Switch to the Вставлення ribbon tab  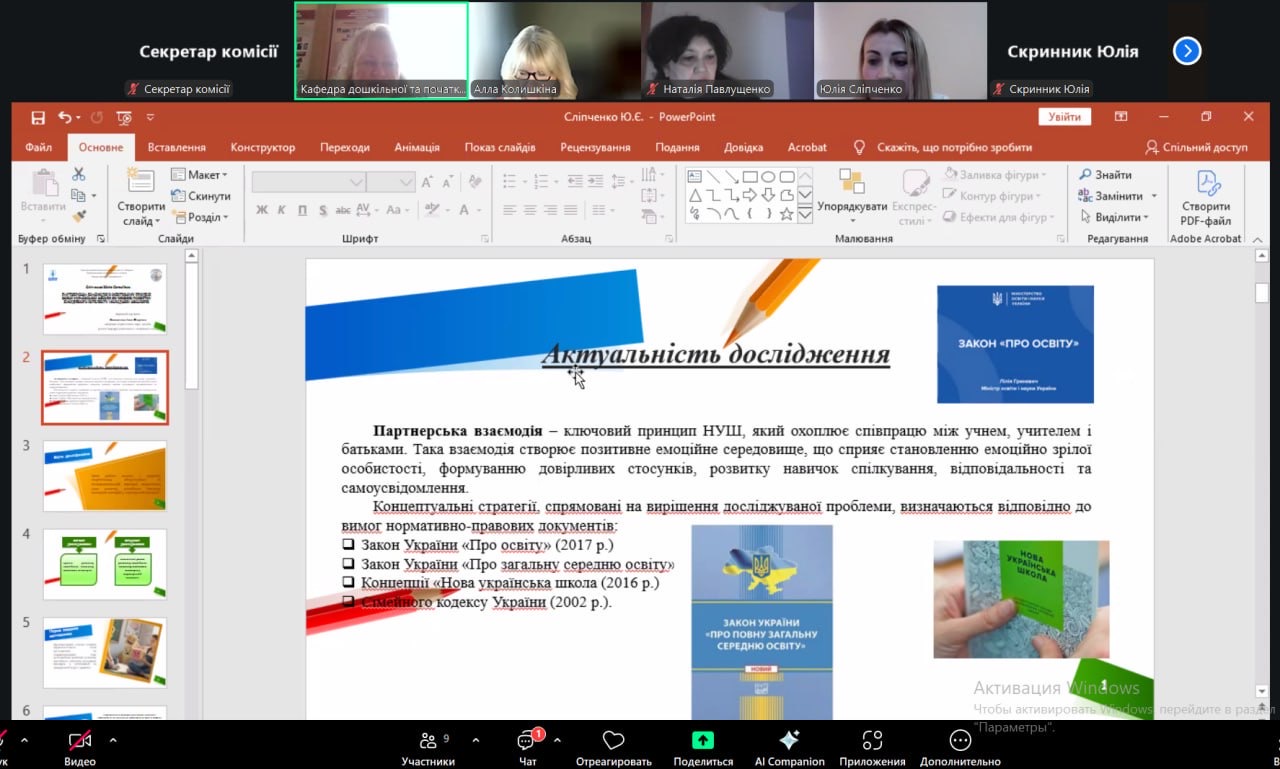176,147
